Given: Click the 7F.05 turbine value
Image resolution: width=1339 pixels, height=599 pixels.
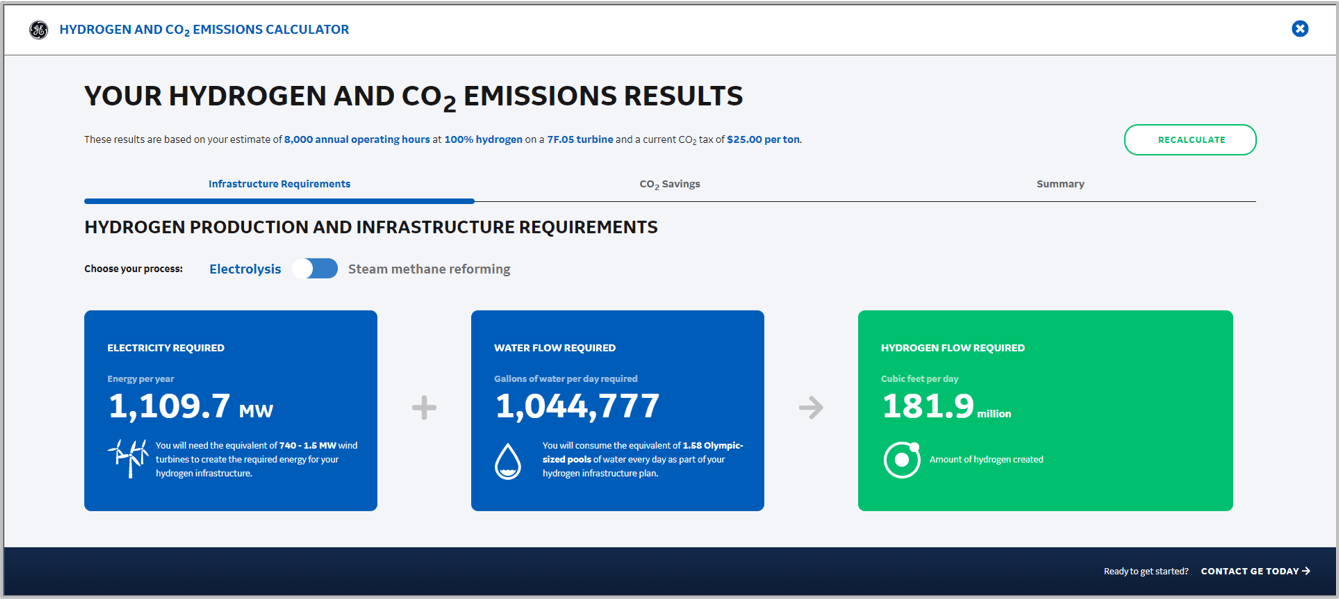Looking at the screenshot, I should coord(580,140).
